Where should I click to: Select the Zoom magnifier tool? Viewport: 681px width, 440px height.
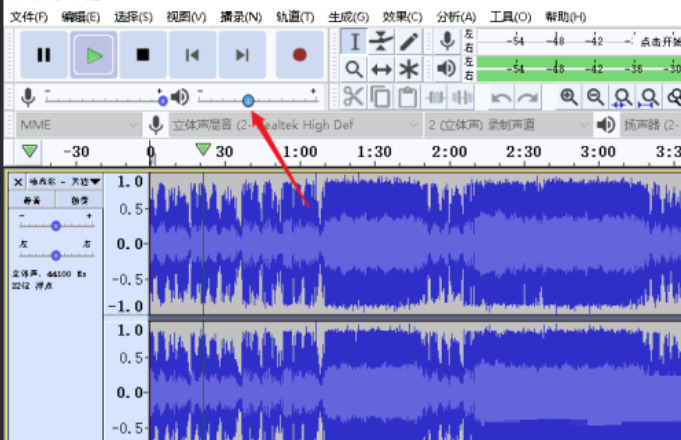[354, 69]
